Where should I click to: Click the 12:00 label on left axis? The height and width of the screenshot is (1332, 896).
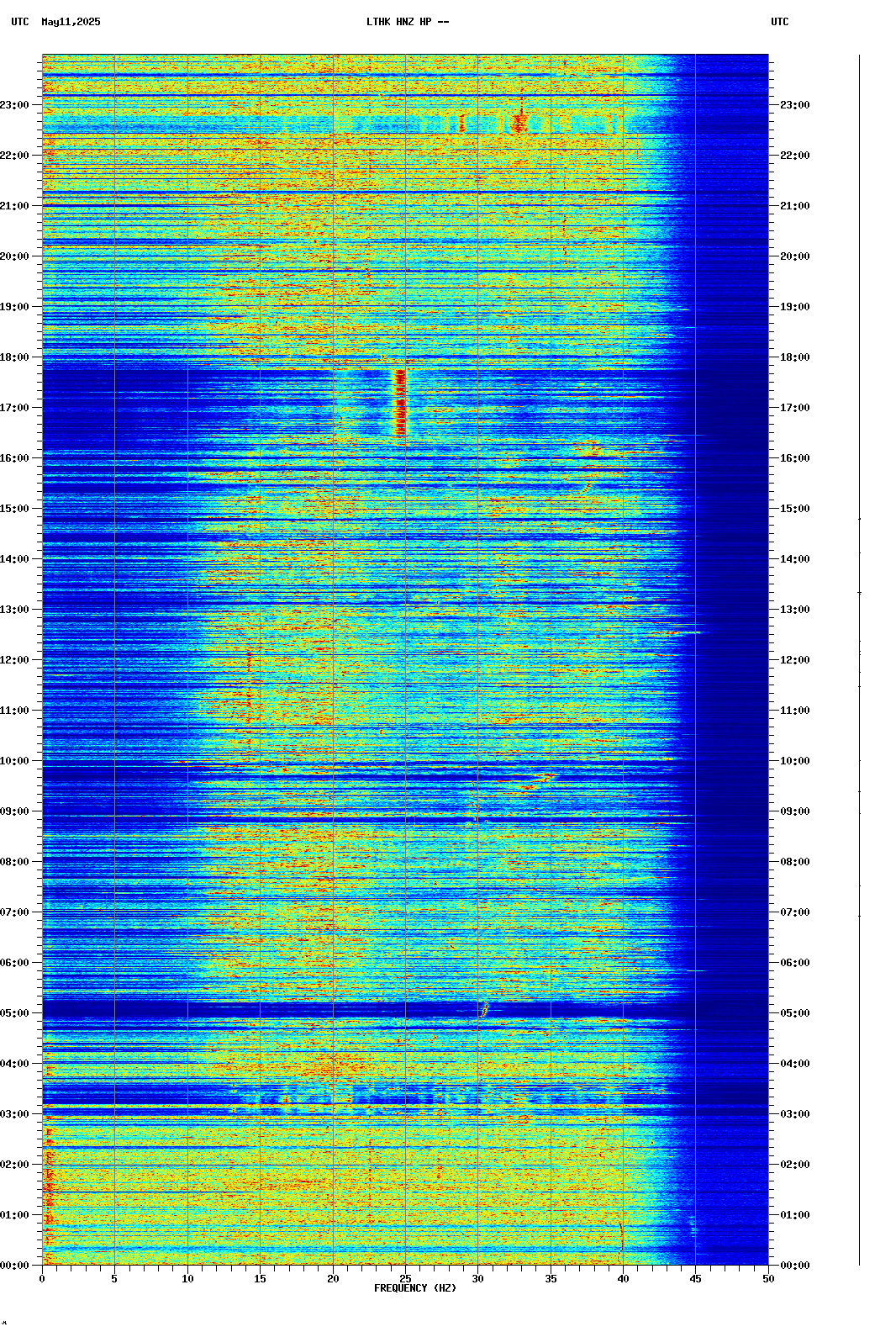click(x=14, y=660)
